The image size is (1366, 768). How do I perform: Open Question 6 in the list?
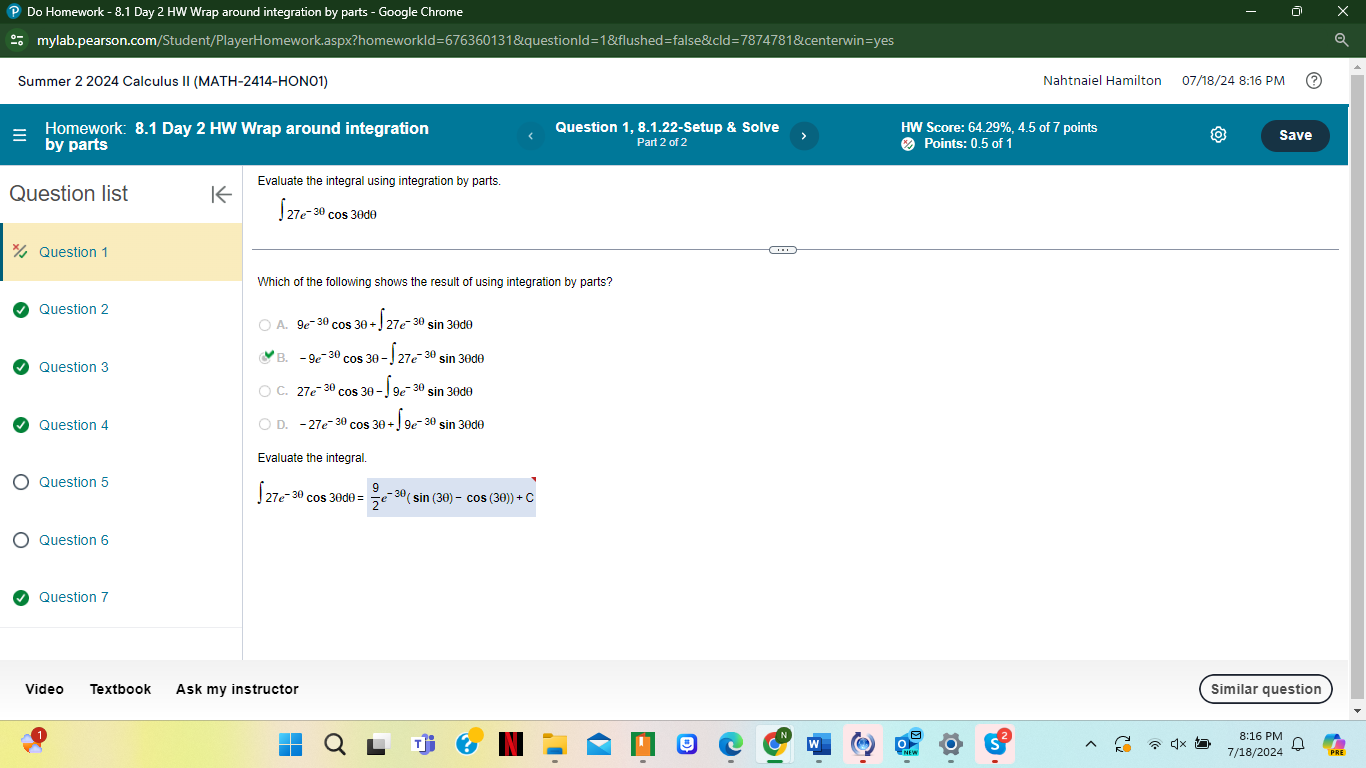click(121, 540)
